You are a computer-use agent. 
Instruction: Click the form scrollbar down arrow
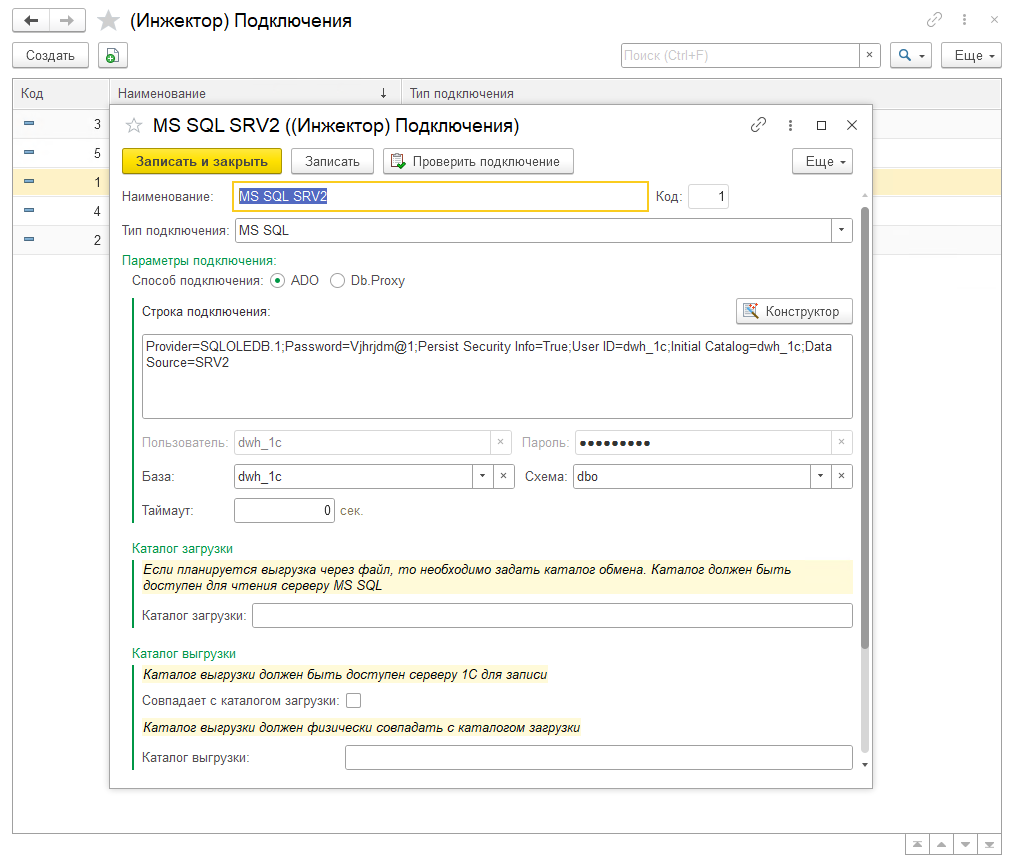[864, 765]
